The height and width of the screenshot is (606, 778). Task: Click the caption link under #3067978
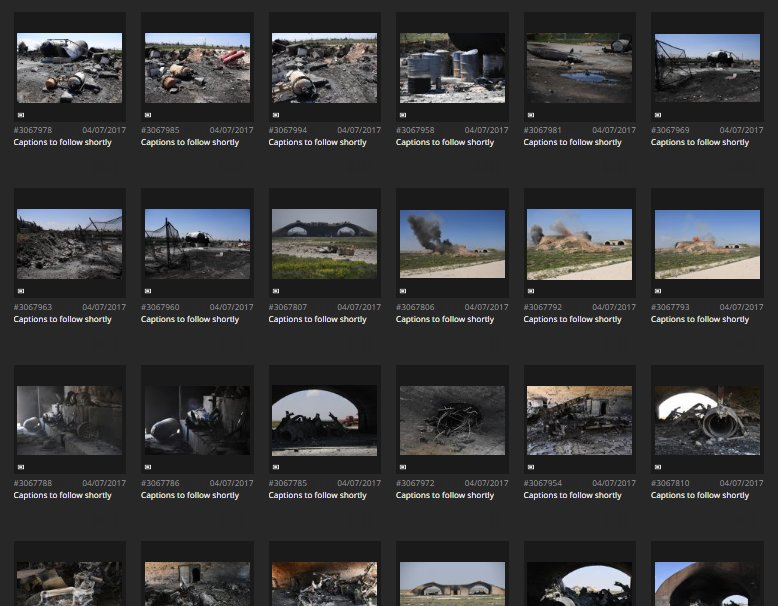click(x=63, y=142)
